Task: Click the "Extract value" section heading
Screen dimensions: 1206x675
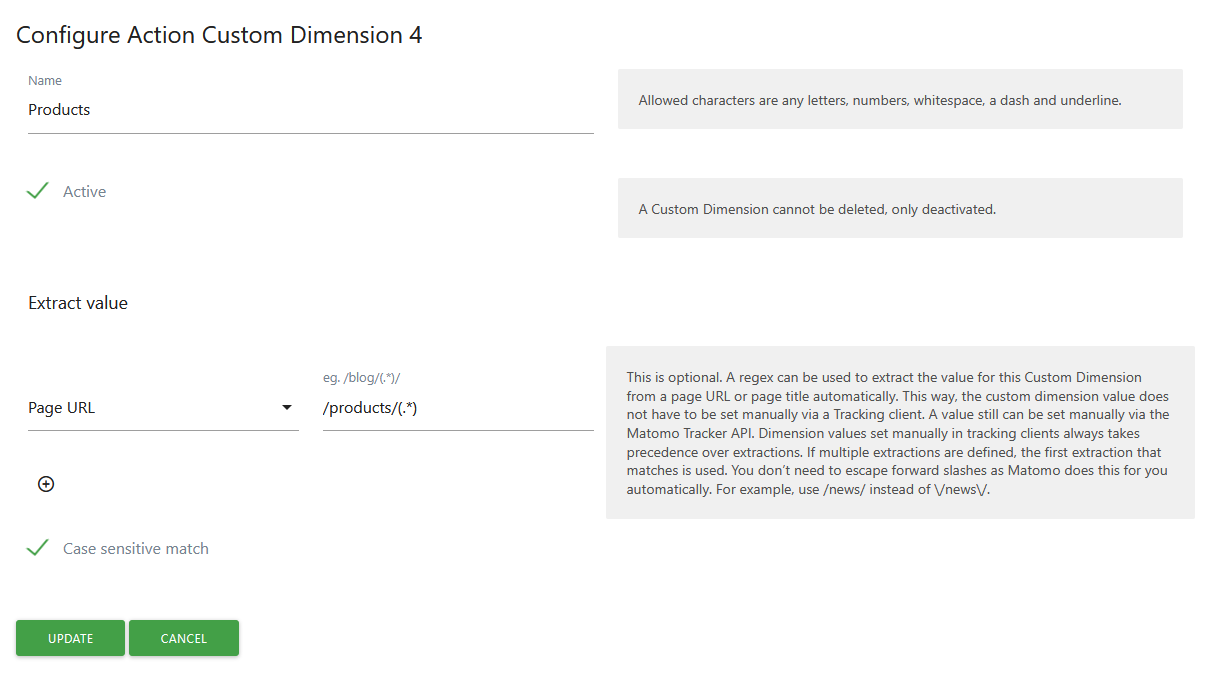Action: (78, 303)
